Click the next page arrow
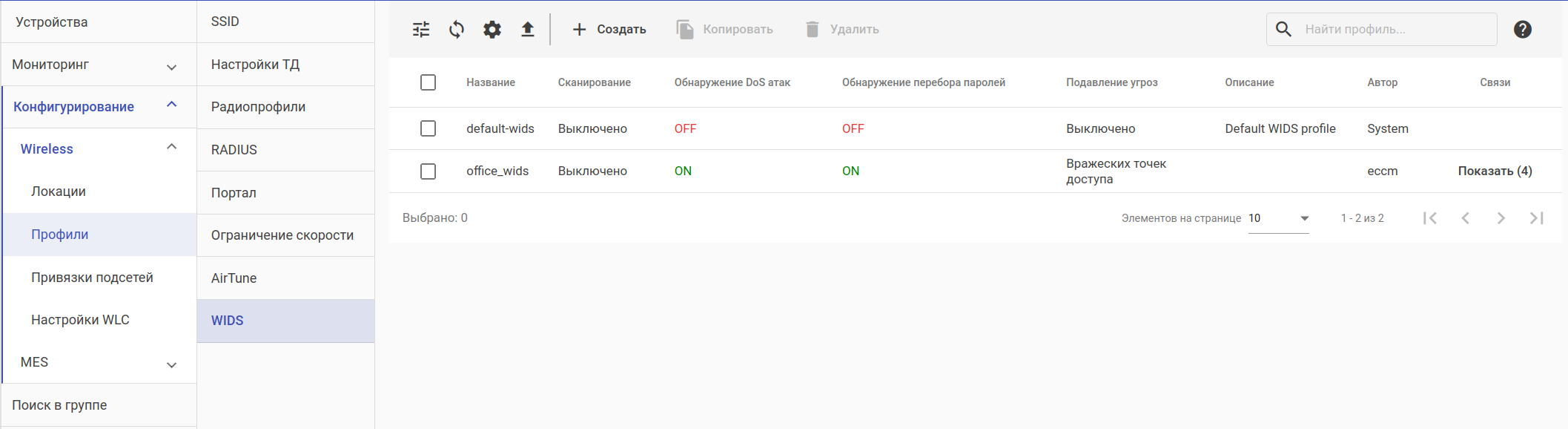The image size is (1568, 429). click(1501, 218)
